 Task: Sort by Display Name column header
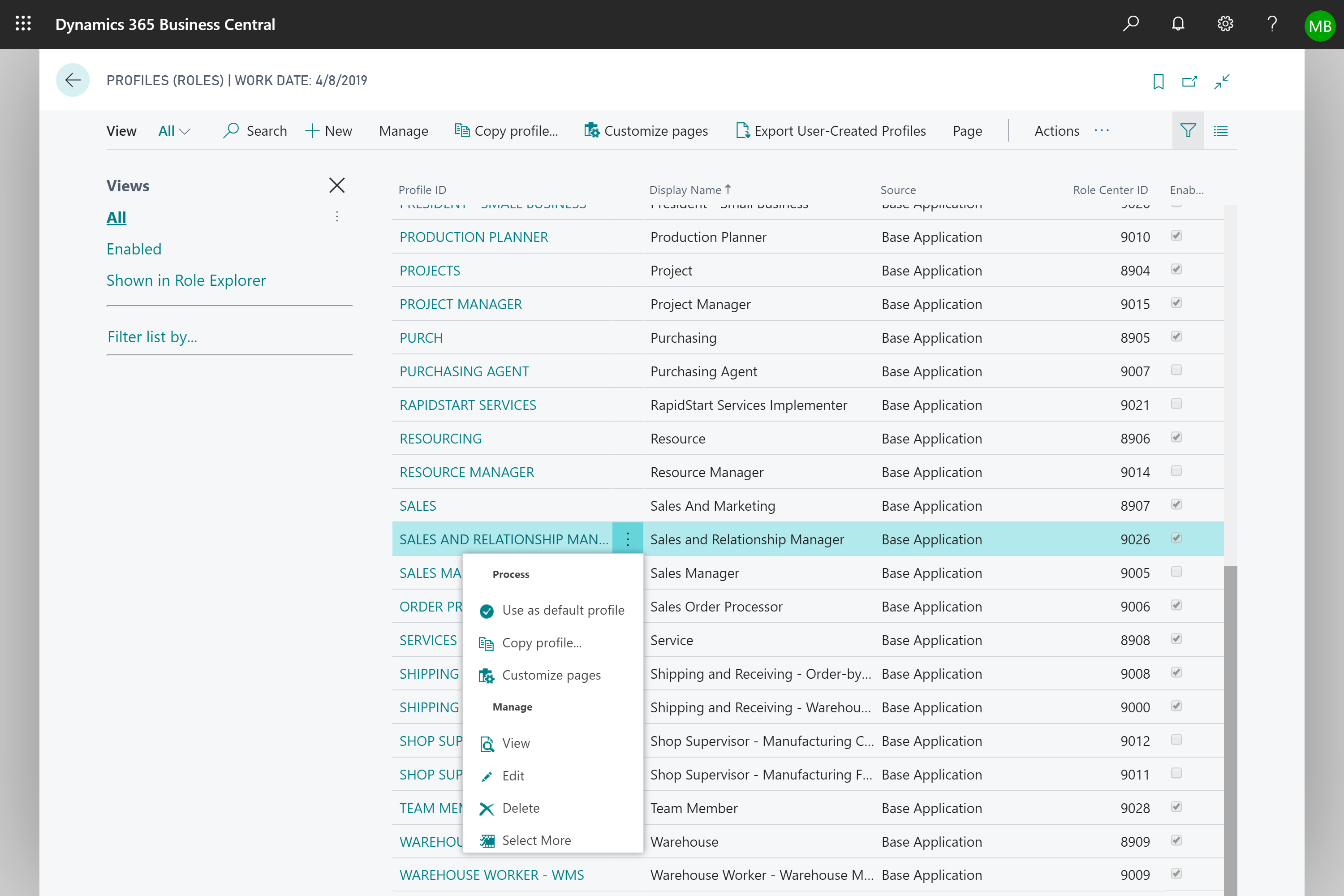point(690,190)
